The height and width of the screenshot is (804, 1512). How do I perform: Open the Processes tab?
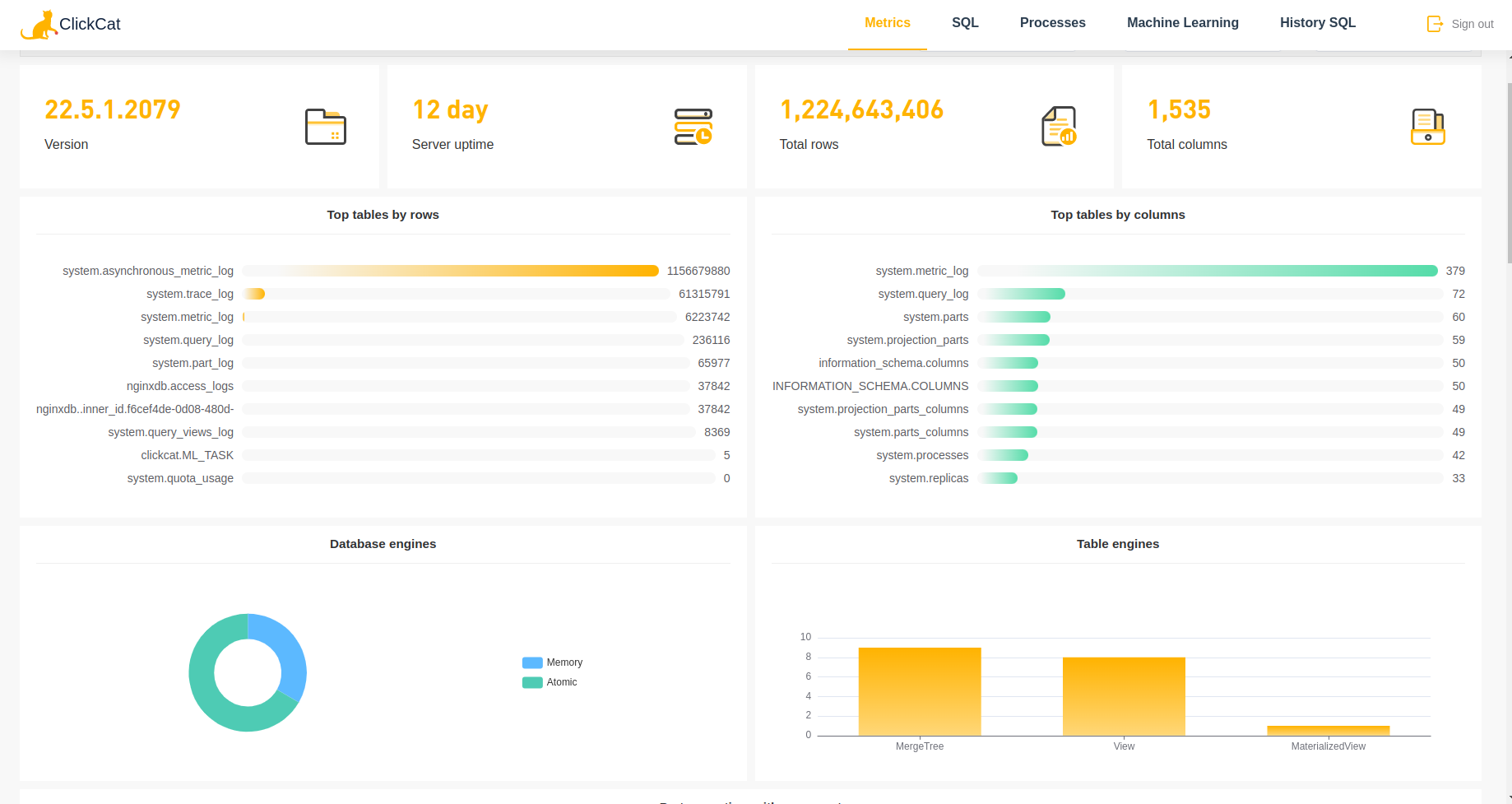point(1053,23)
